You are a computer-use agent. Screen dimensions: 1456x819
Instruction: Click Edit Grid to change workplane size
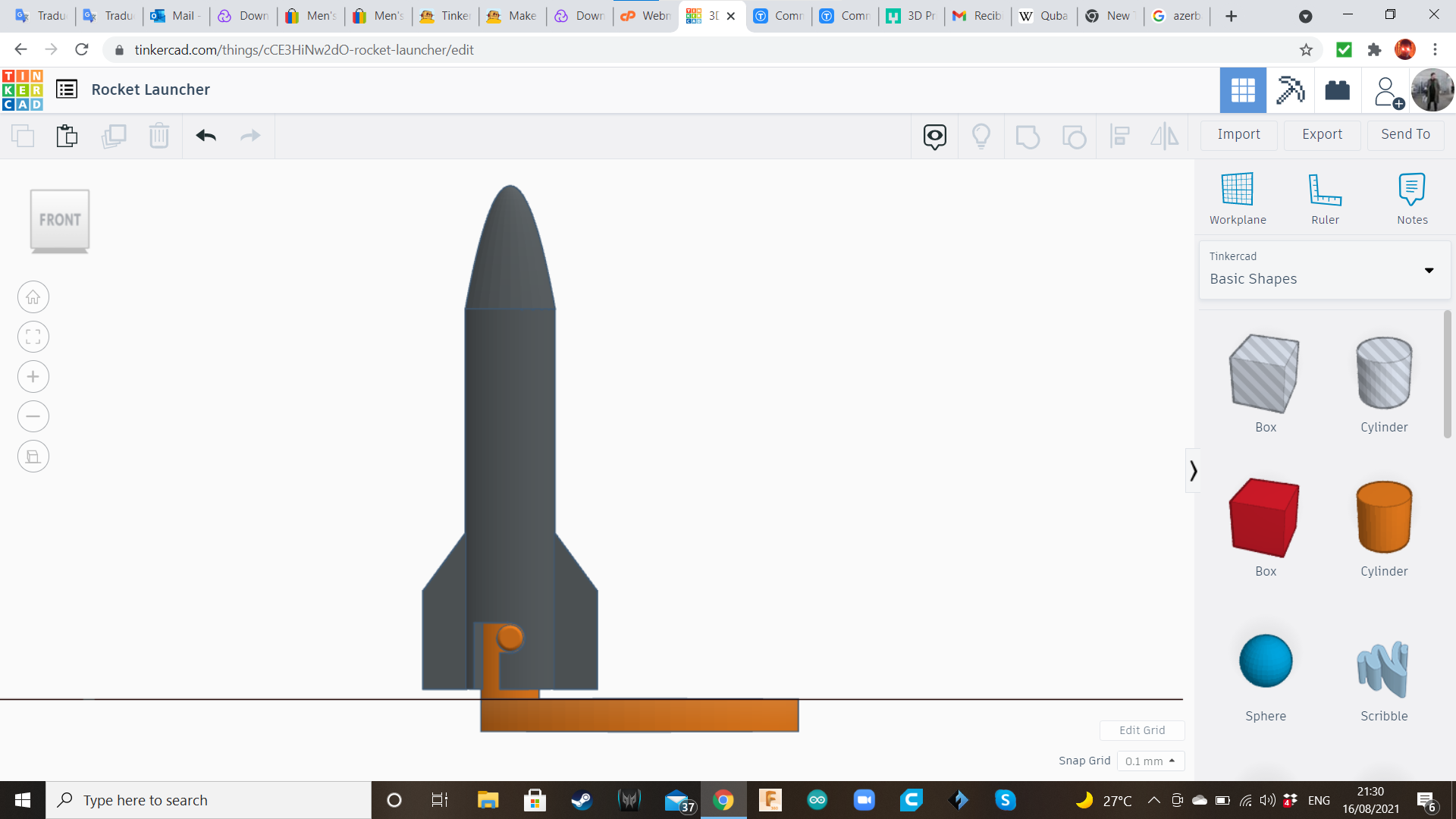click(x=1142, y=730)
